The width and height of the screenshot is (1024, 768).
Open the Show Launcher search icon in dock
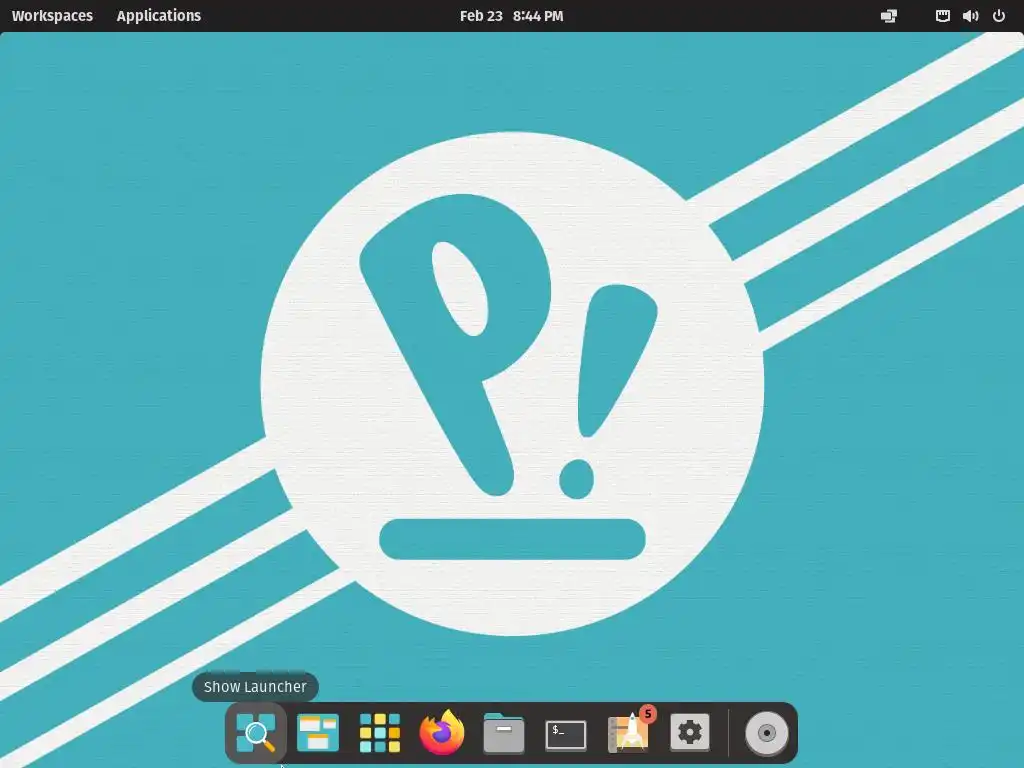click(256, 733)
